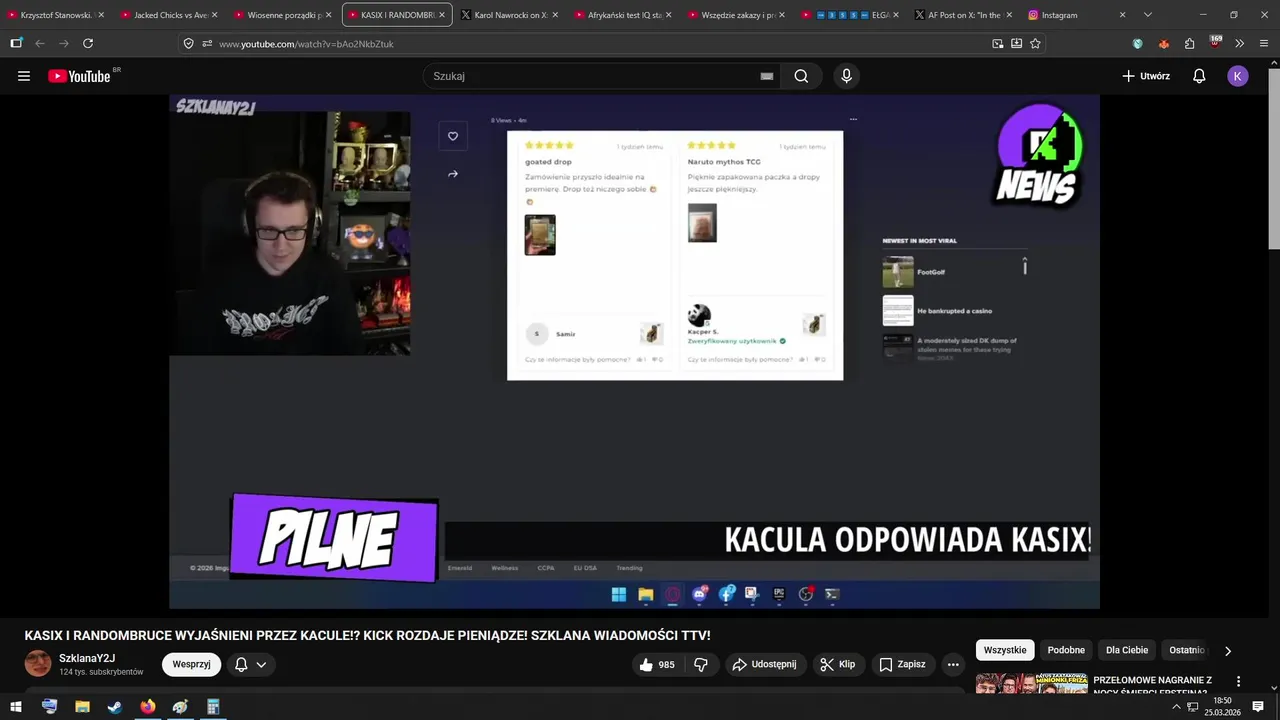Viewport: 1280px width, 720px height.
Task: Open SzklanaY2J channel name link
Action: 87,658
